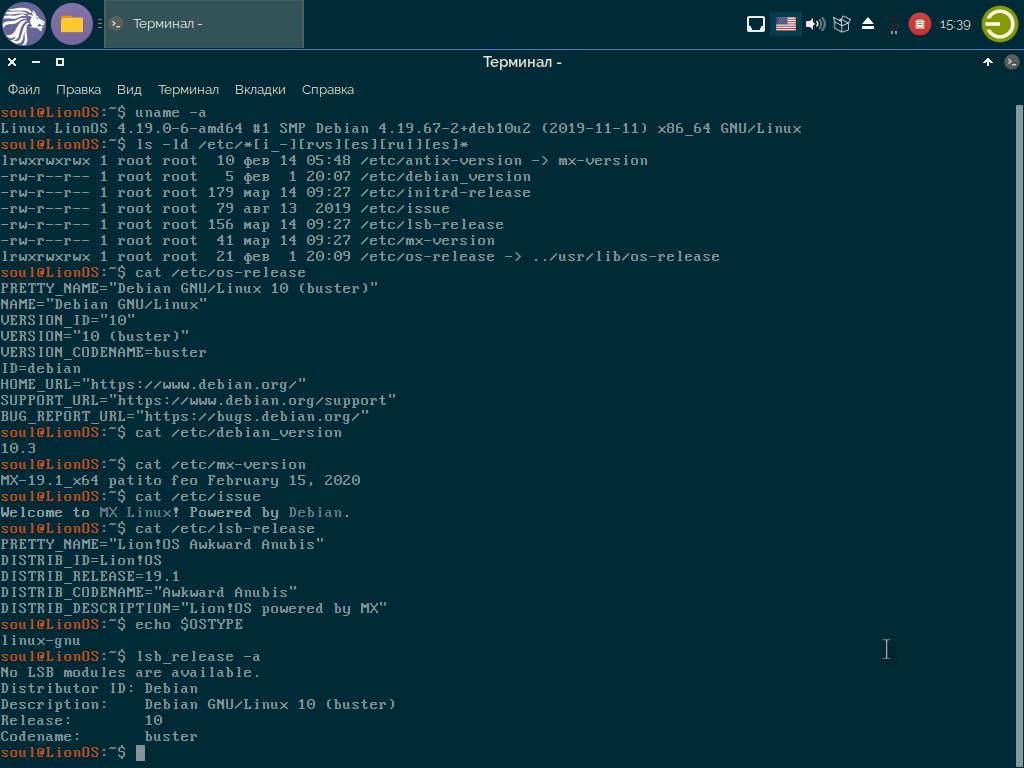Viewport: 1024px width, 768px height.
Task: Click the DISTRIB_RELEASE=19.1 line
Action: click(90, 577)
